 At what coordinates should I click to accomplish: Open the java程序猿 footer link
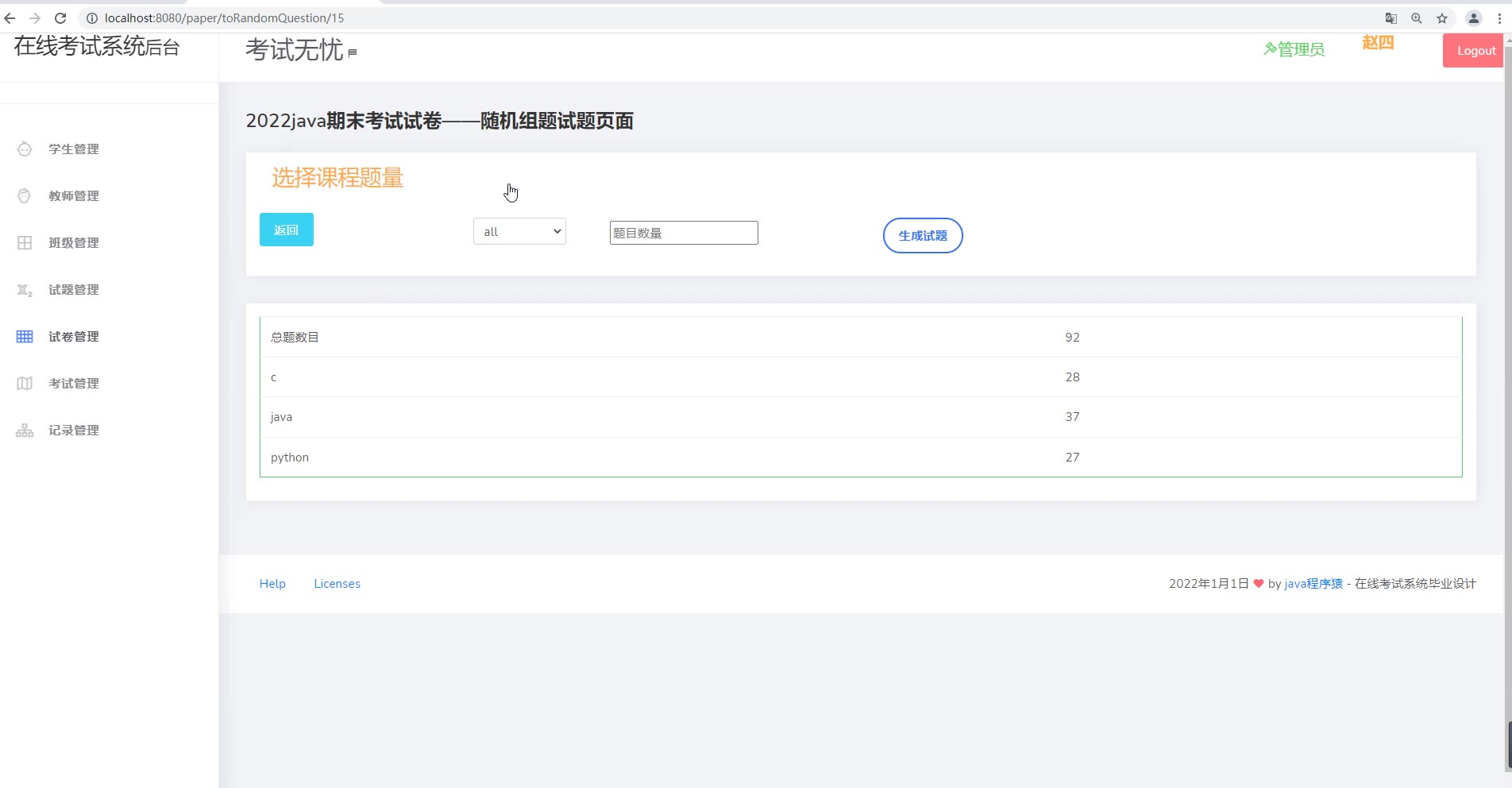[1313, 583]
